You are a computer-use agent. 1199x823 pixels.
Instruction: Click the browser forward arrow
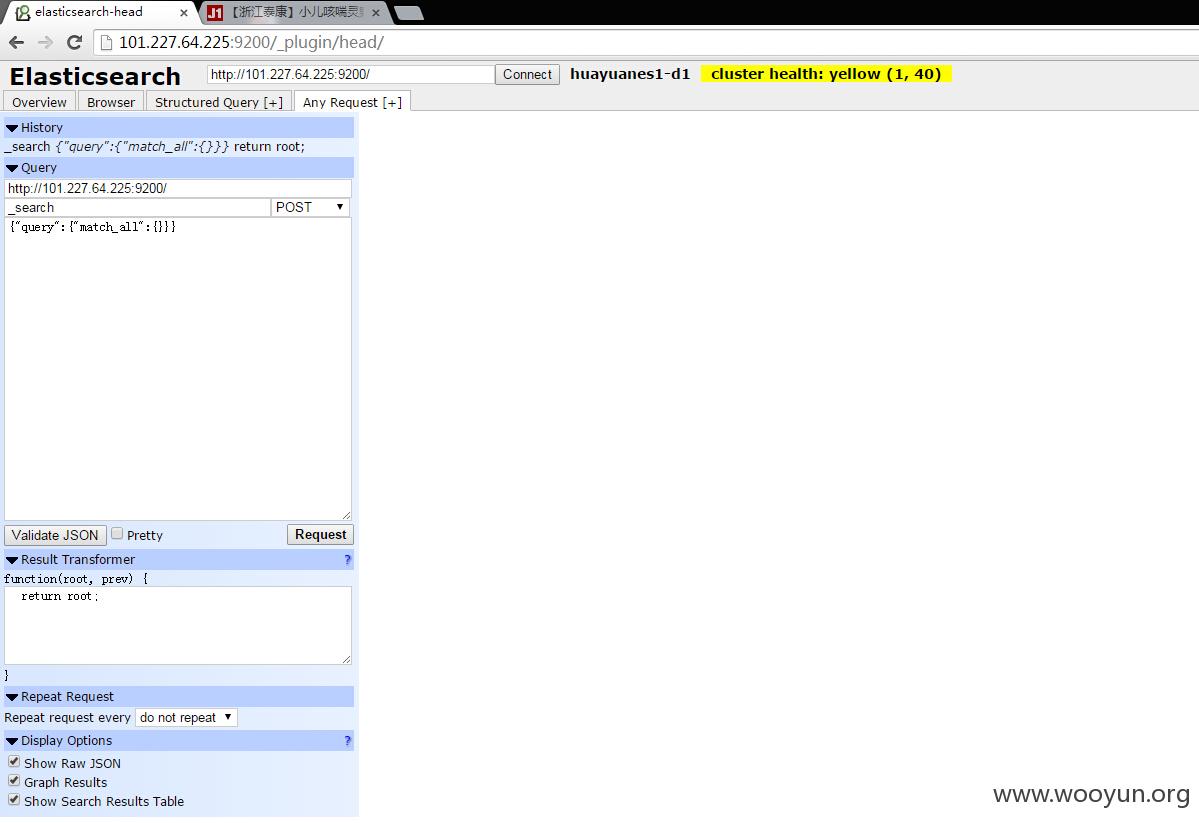[45, 43]
